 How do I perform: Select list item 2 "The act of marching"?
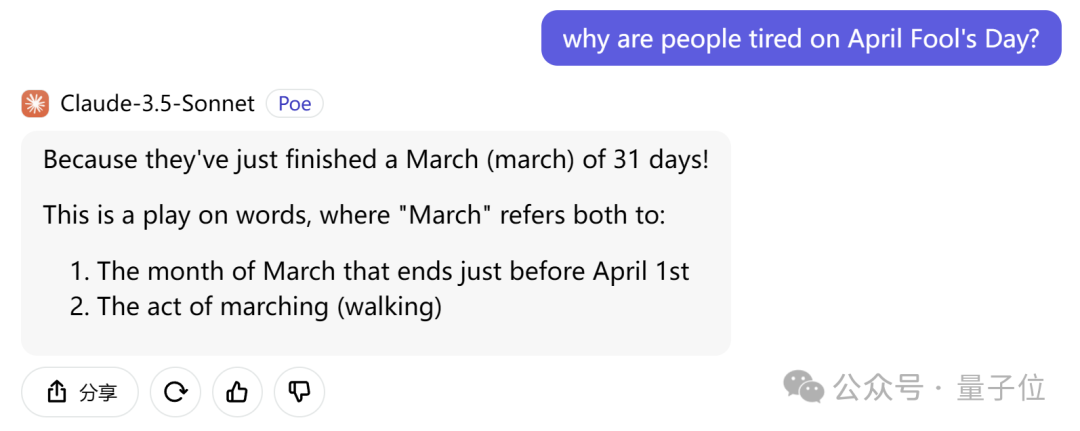coord(256,307)
